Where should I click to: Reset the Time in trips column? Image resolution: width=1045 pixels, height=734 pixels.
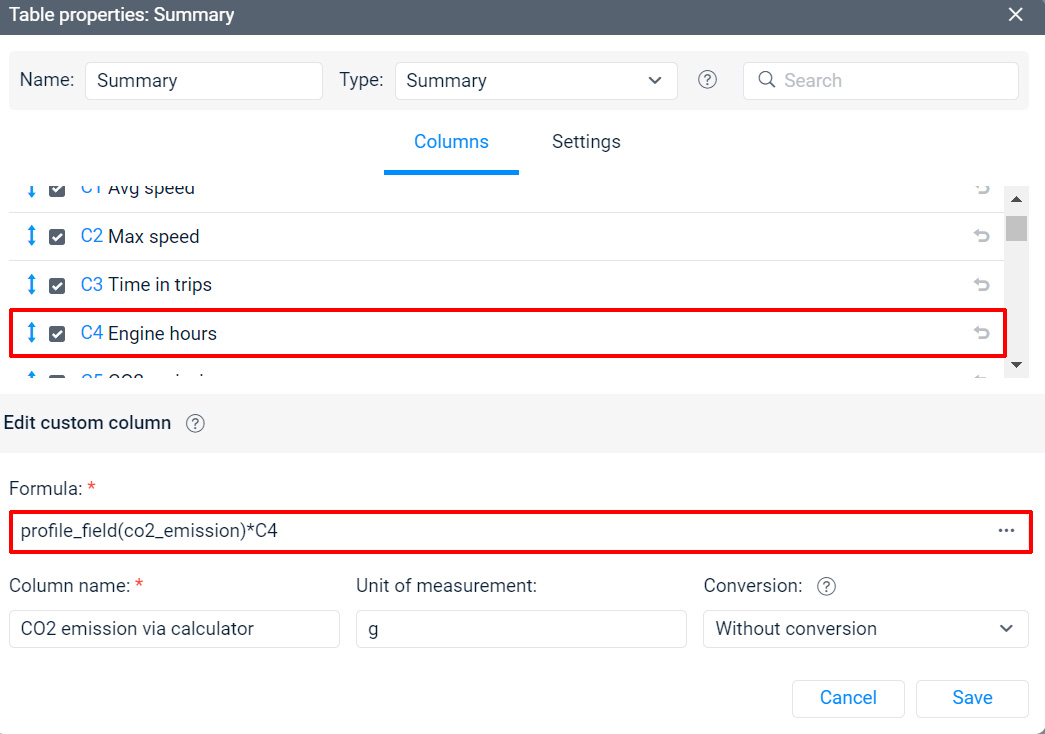coord(981,284)
